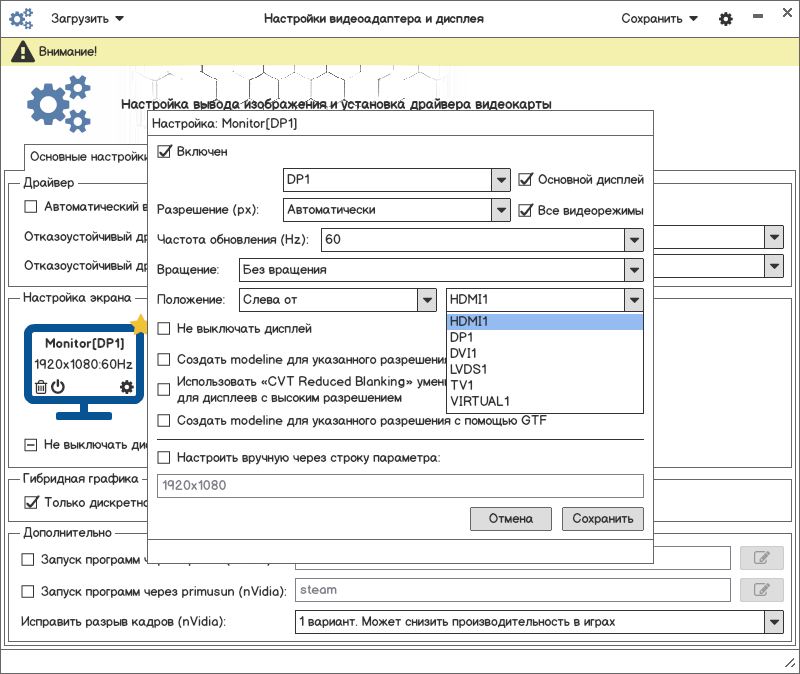This screenshot has width=800, height=674.
Task: Open the Сохранить dropdown in title bar
Action: [x=659, y=19]
